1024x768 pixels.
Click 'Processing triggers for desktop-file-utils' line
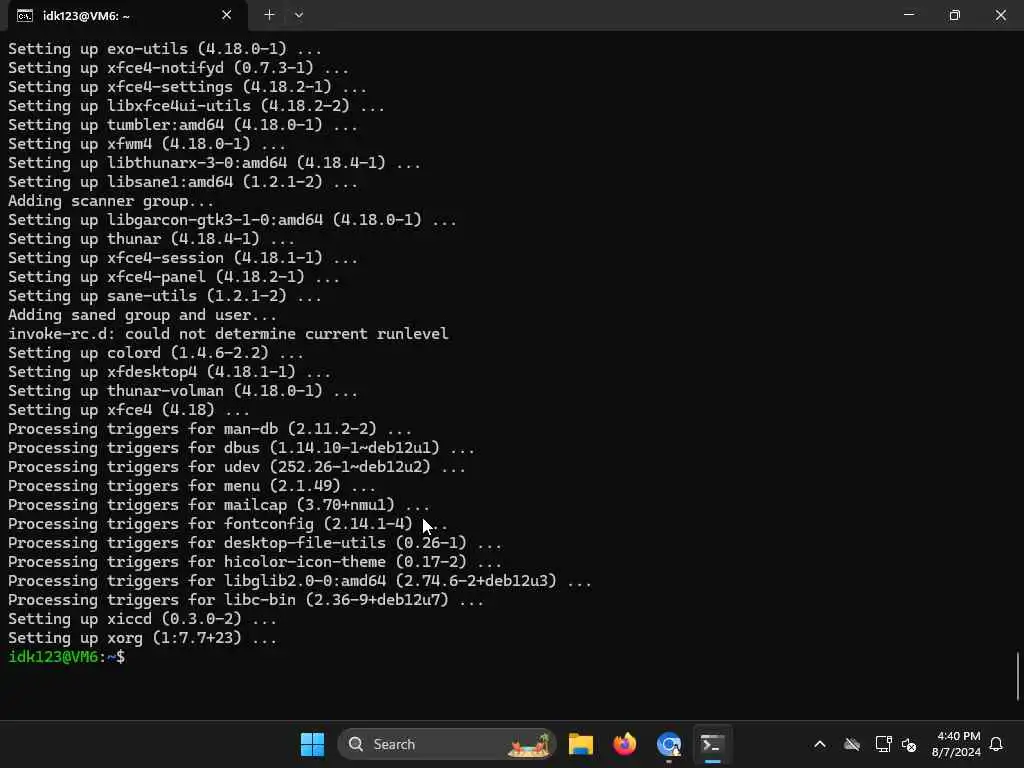[x=255, y=543]
